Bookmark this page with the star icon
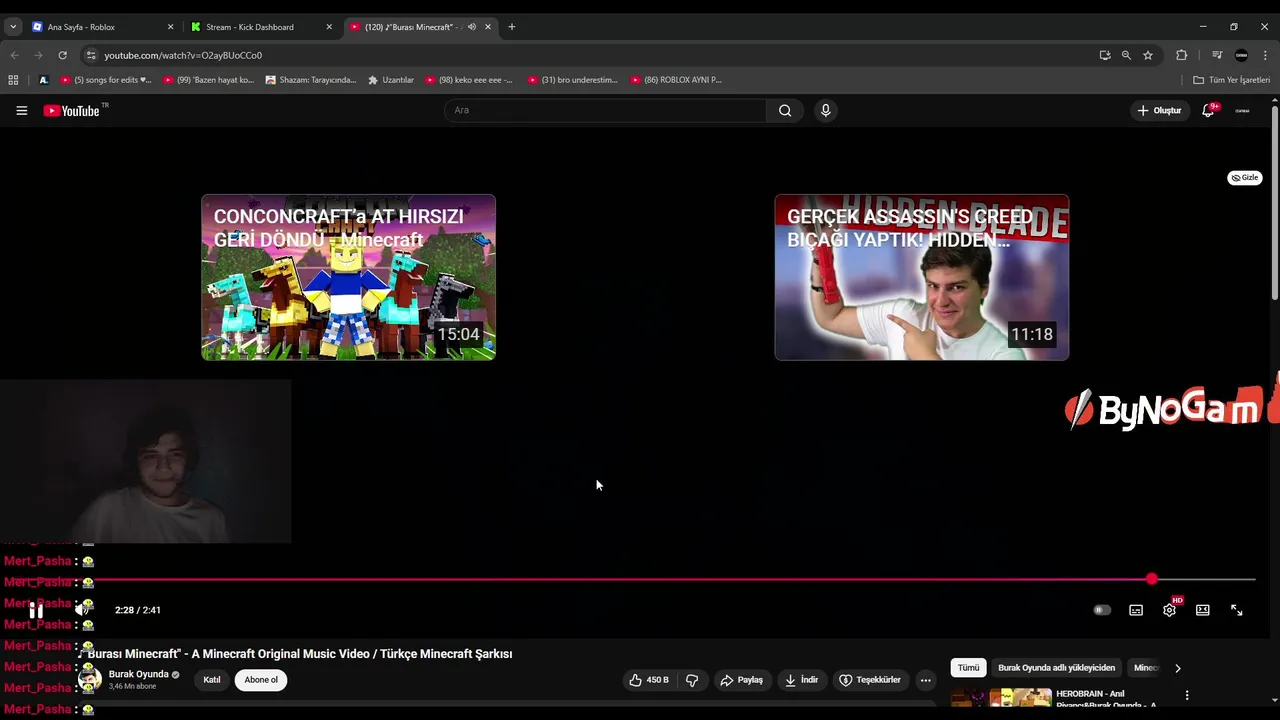Viewport: 1280px width, 720px height. [1148, 55]
